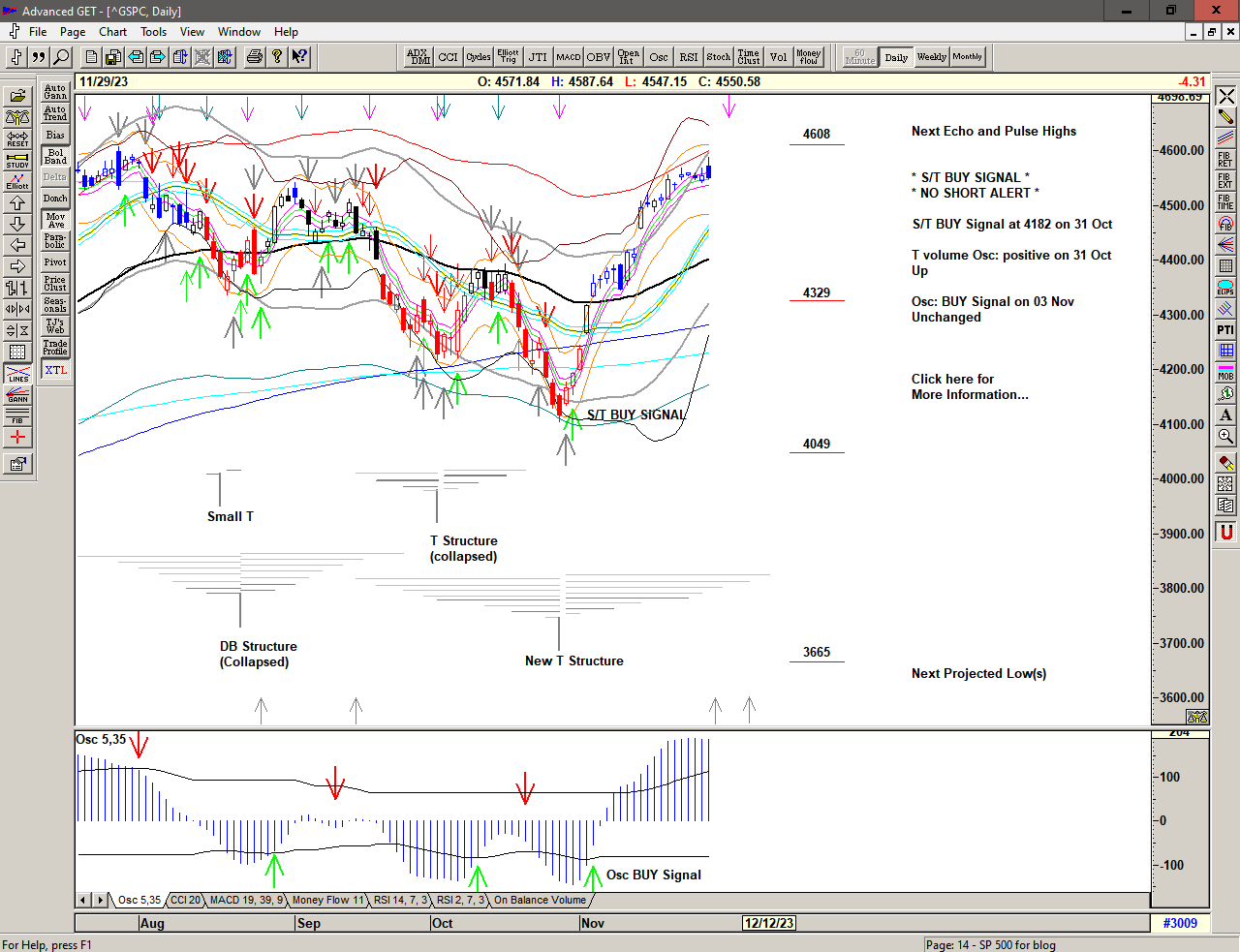Click the RESET icon on left toolbar
This screenshot has width=1240, height=952.
pyautogui.click(x=17, y=139)
